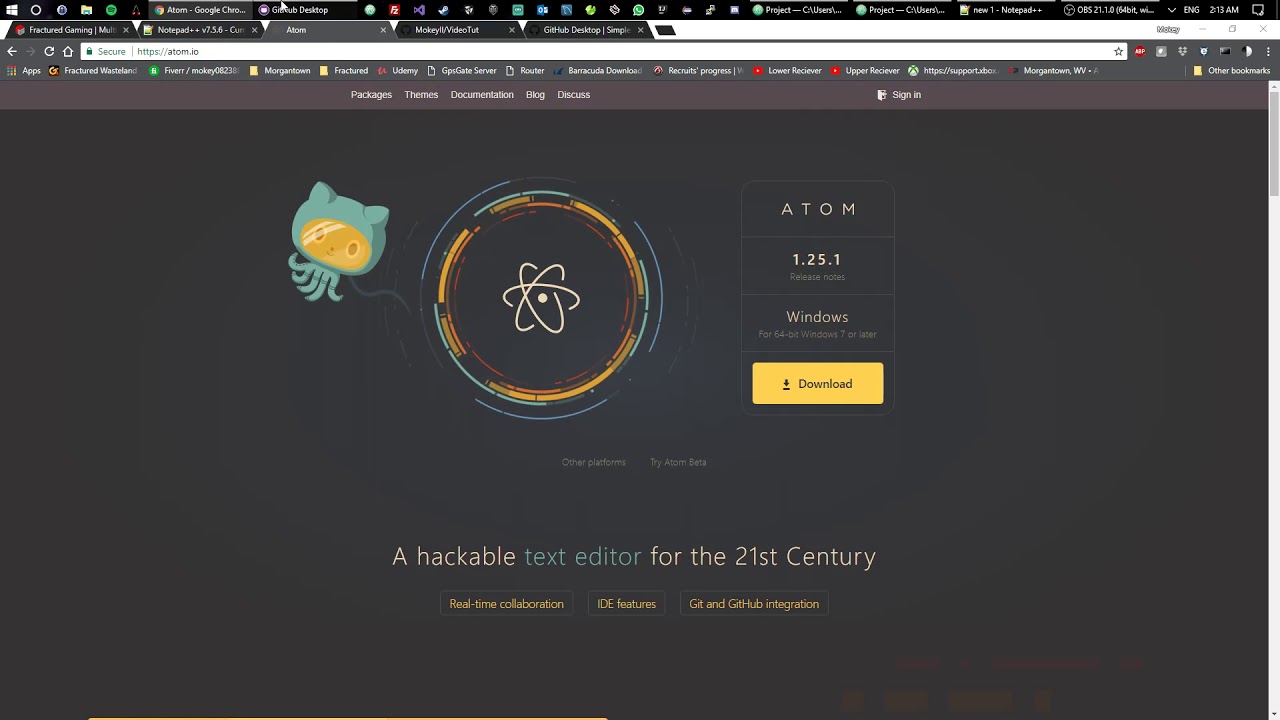
Task: Open the Chrome three-dot menu icon
Action: tap(1268, 51)
